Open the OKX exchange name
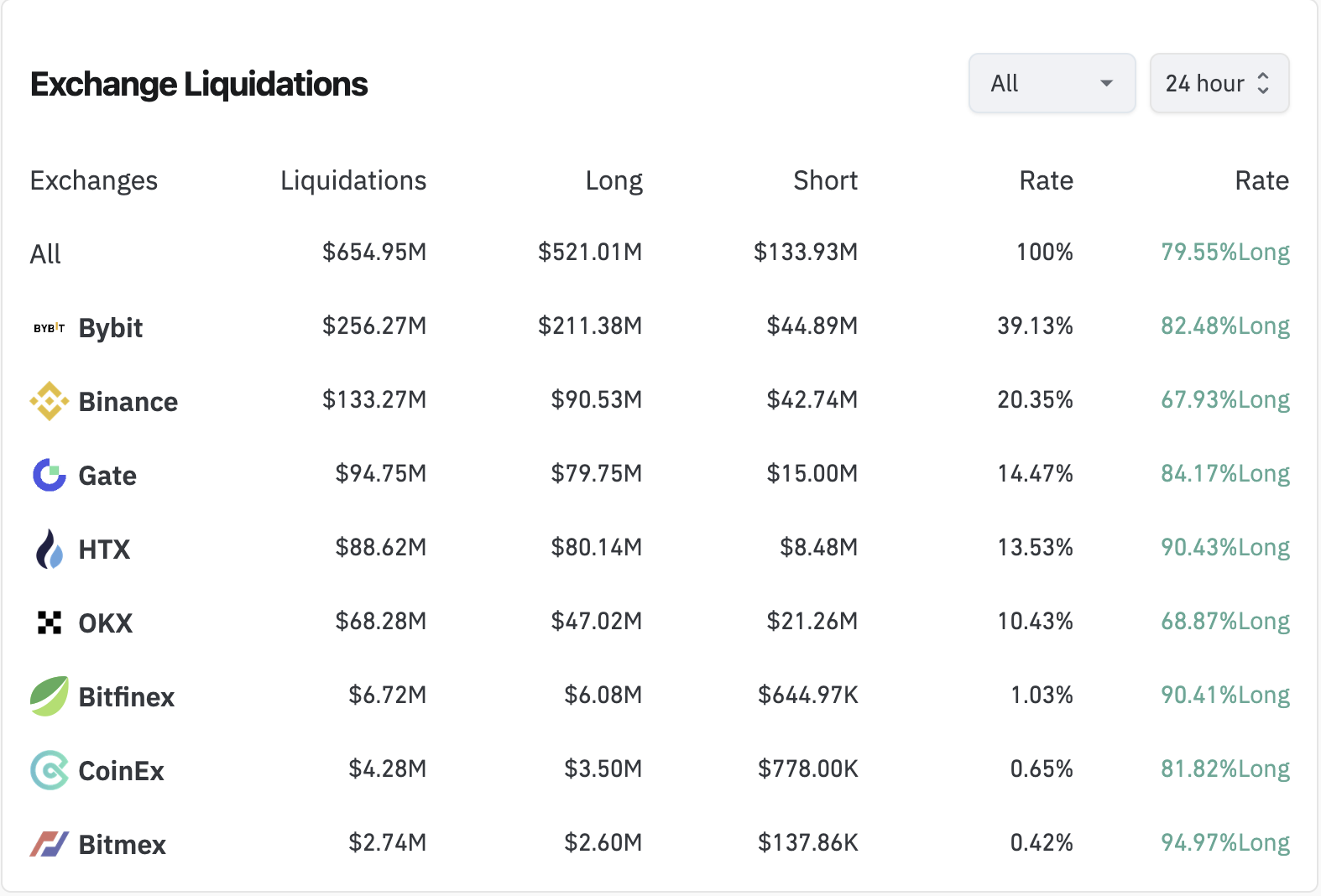The image size is (1321, 896). [x=106, y=623]
